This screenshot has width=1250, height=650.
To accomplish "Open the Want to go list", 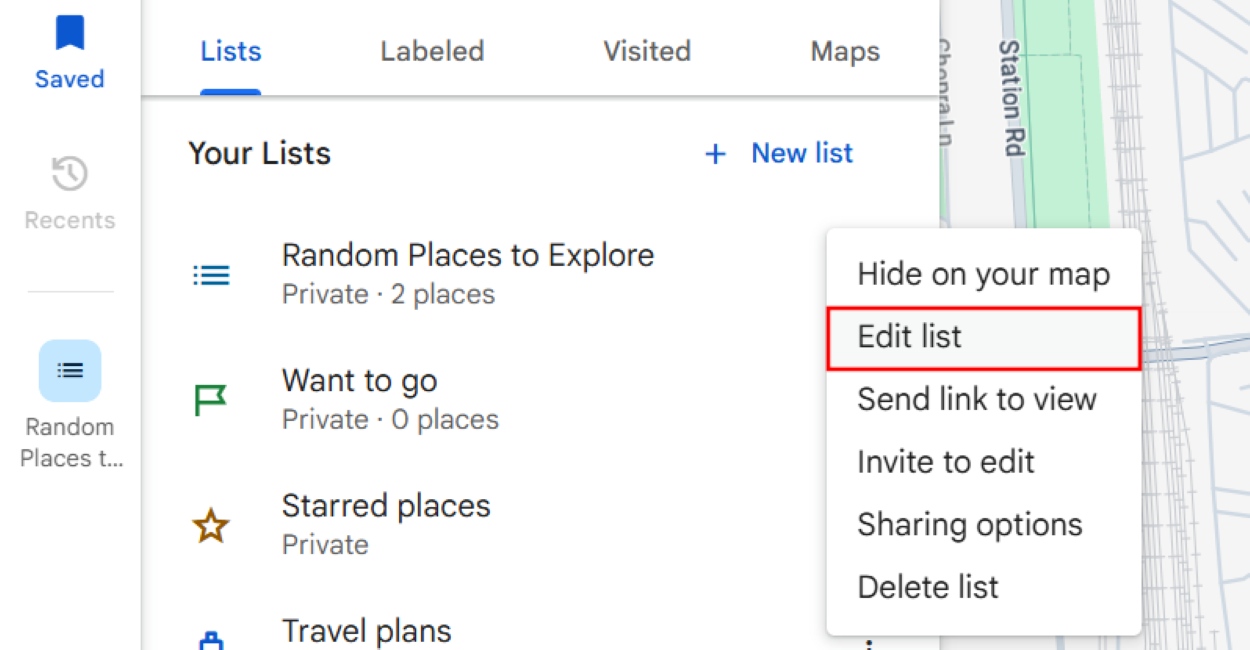I will tap(360, 381).
